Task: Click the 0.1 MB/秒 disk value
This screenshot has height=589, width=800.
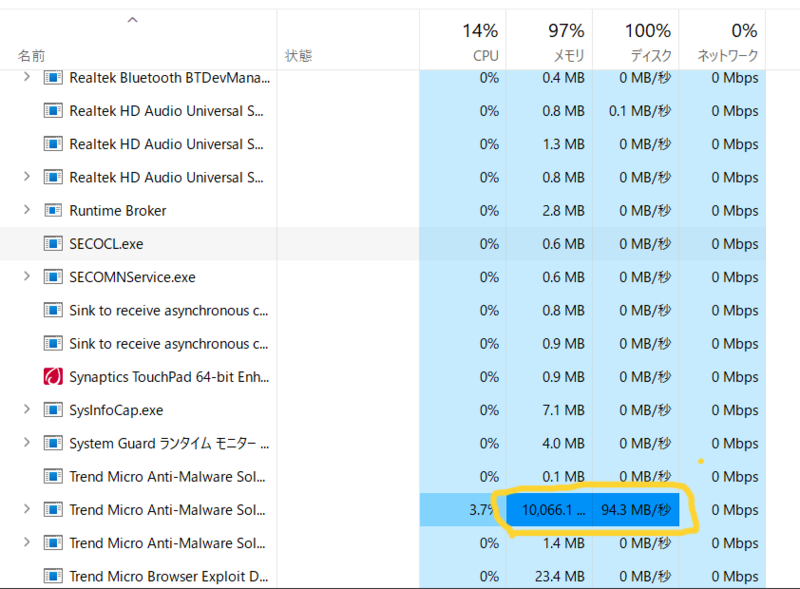Action: (x=640, y=111)
